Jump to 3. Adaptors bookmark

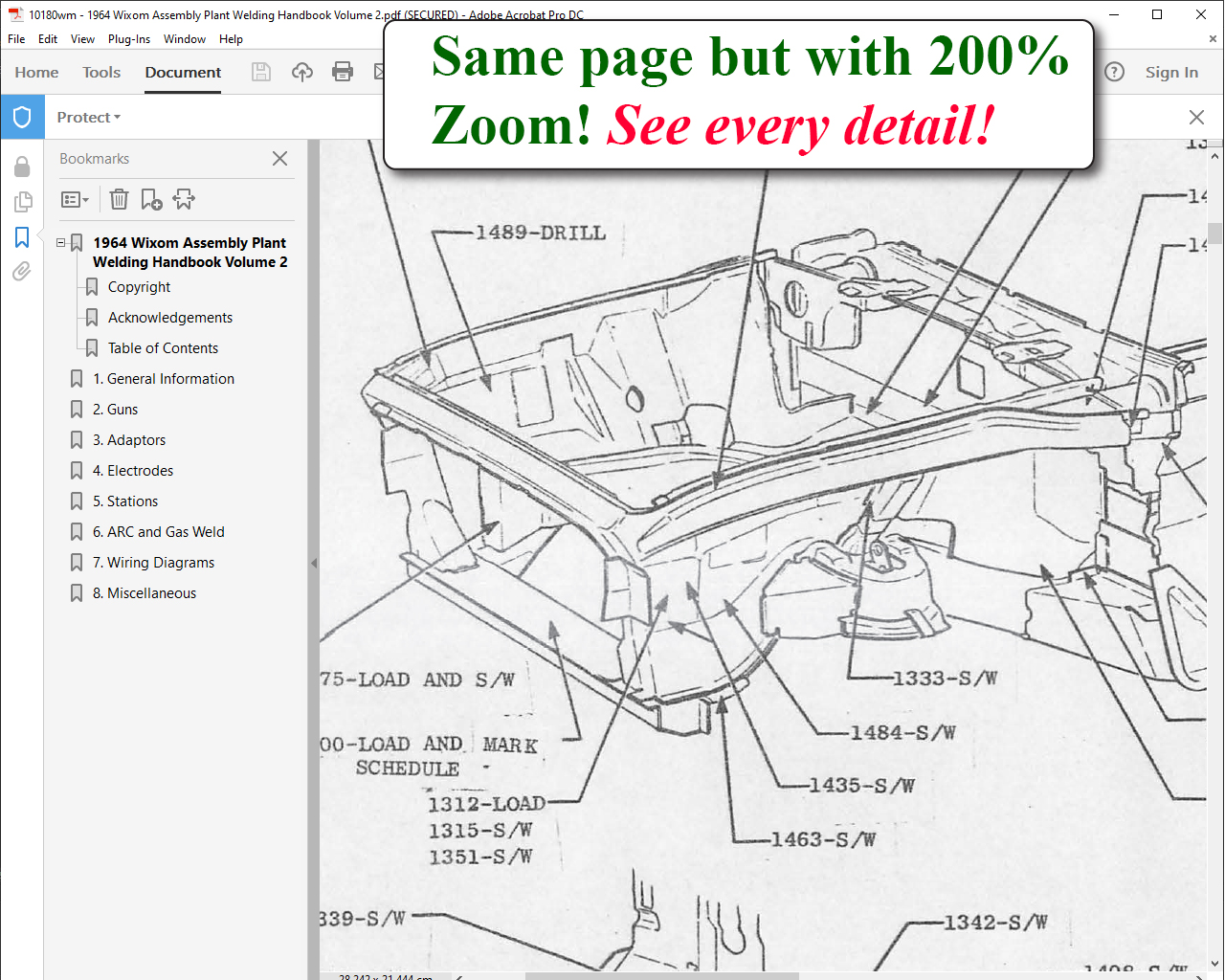click(x=129, y=440)
